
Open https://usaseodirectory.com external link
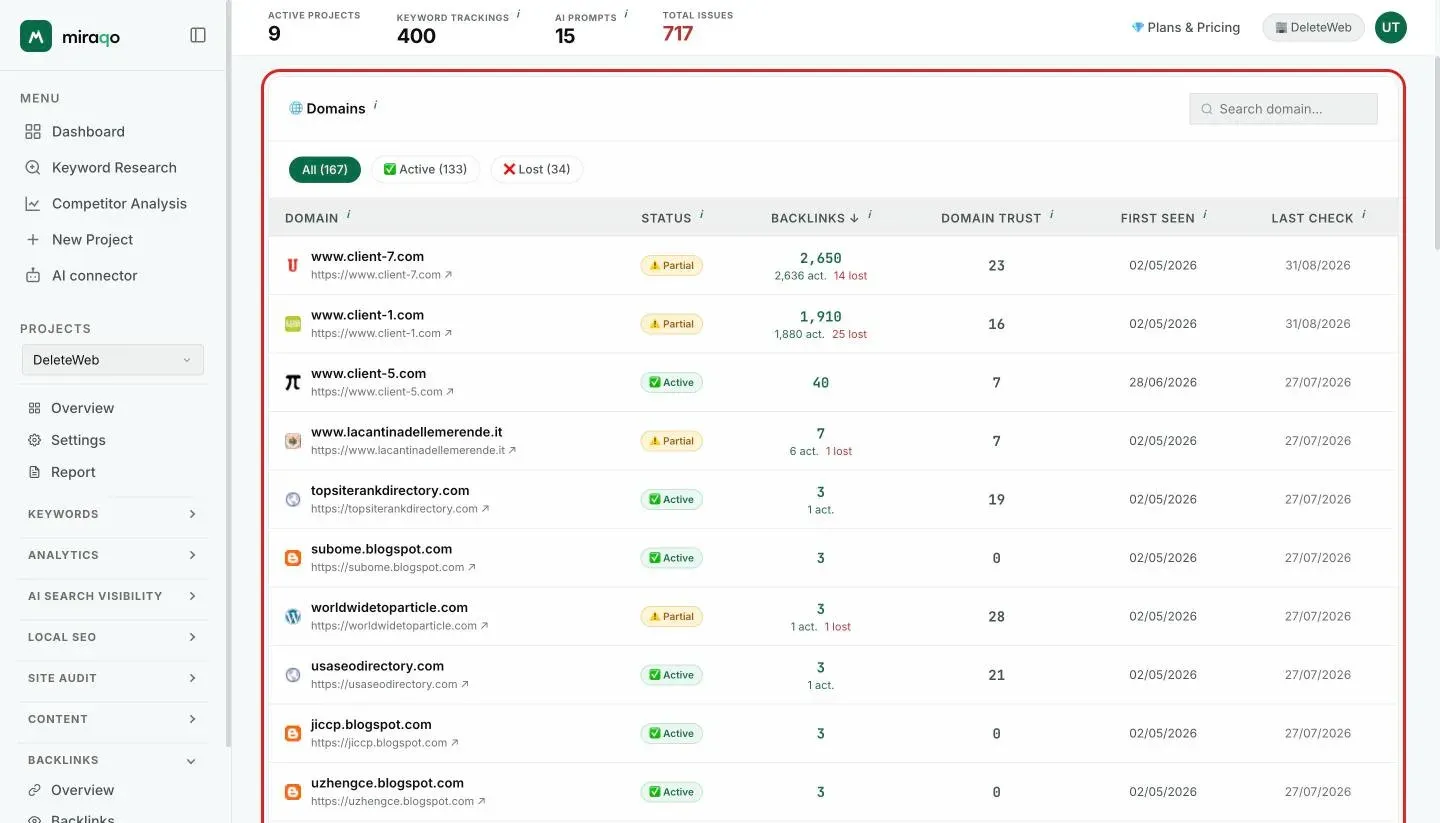[390, 685]
